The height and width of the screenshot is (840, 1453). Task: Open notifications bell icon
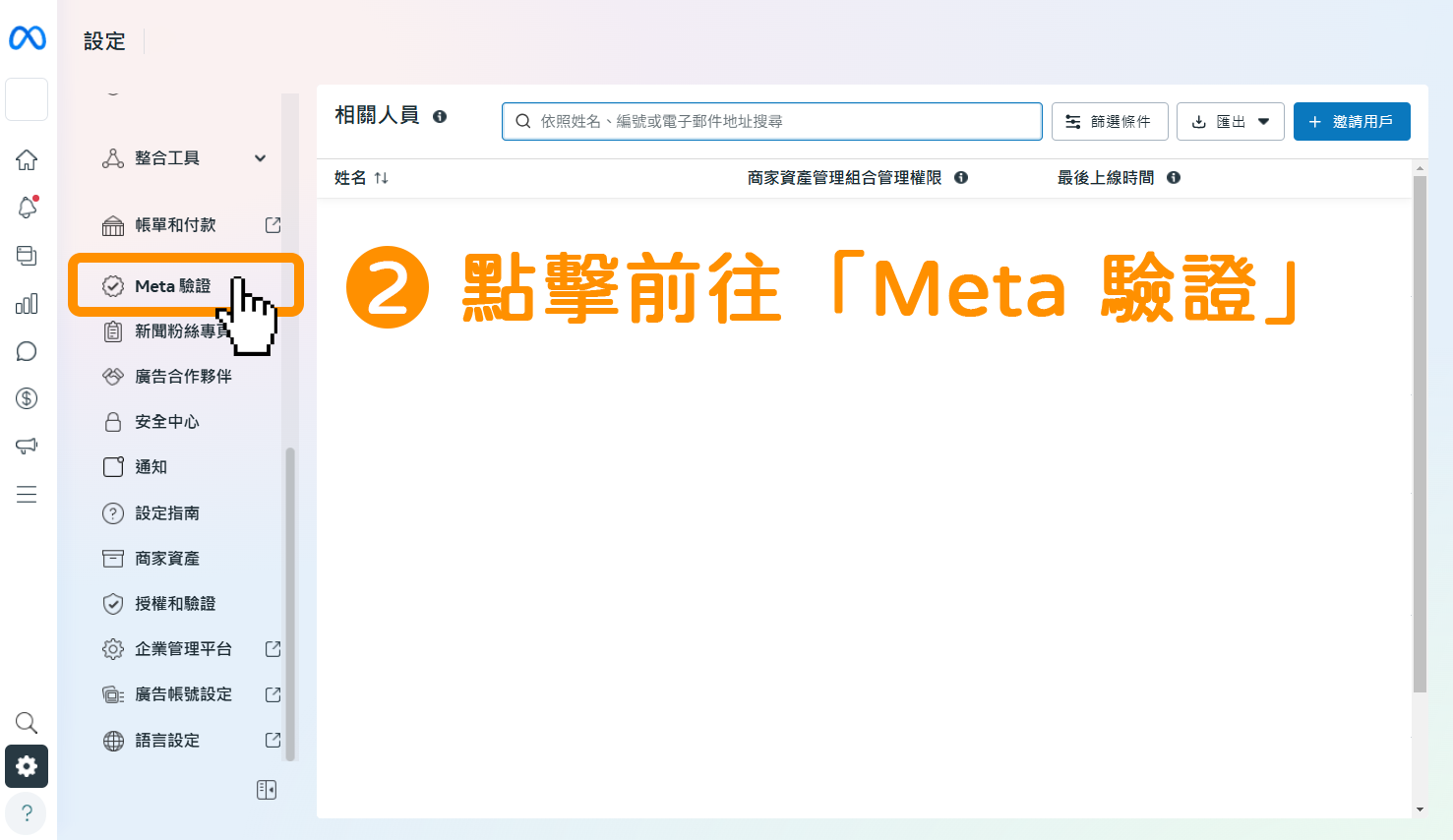click(x=27, y=207)
